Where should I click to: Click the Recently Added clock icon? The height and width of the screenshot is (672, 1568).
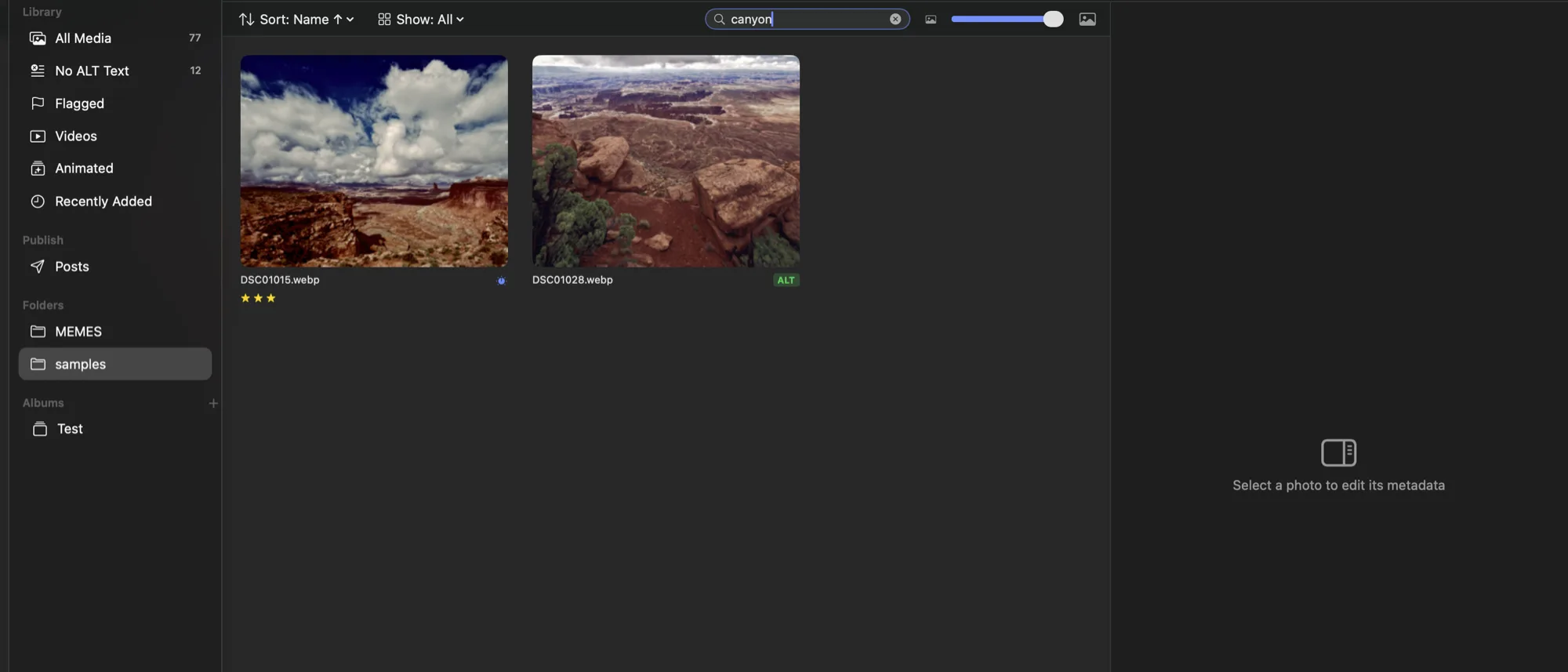[38, 202]
